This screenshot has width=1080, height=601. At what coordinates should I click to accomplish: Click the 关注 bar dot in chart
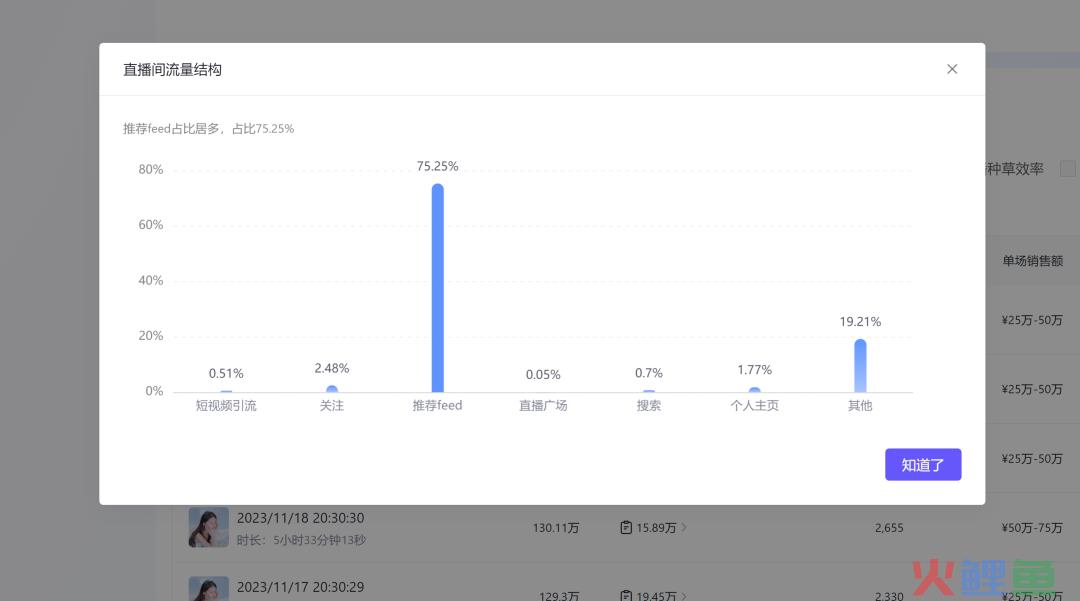point(332,389)
